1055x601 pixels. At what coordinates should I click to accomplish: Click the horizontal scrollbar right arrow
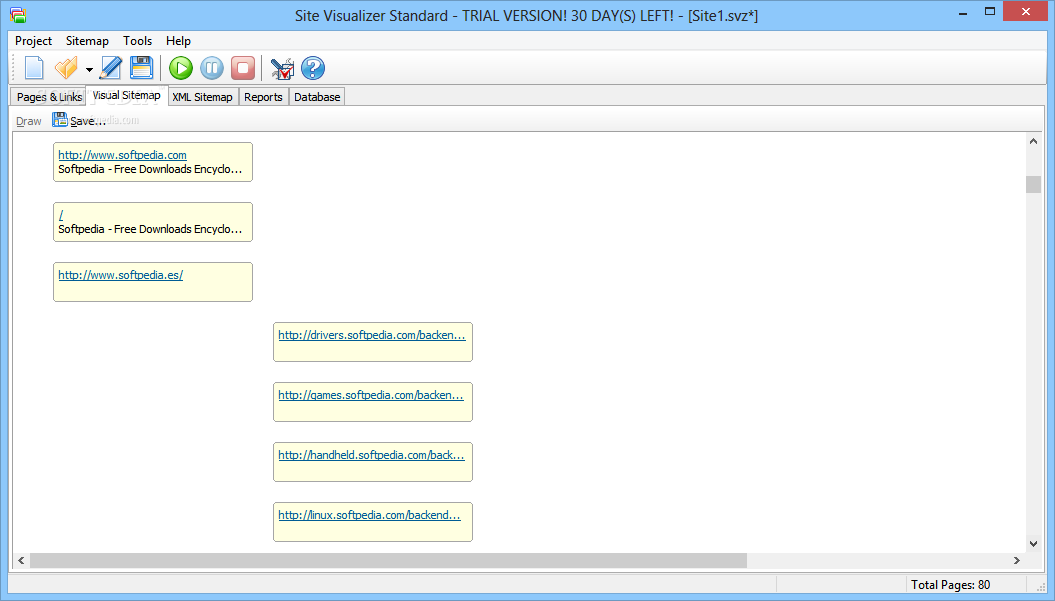[x=1017, y=560]
